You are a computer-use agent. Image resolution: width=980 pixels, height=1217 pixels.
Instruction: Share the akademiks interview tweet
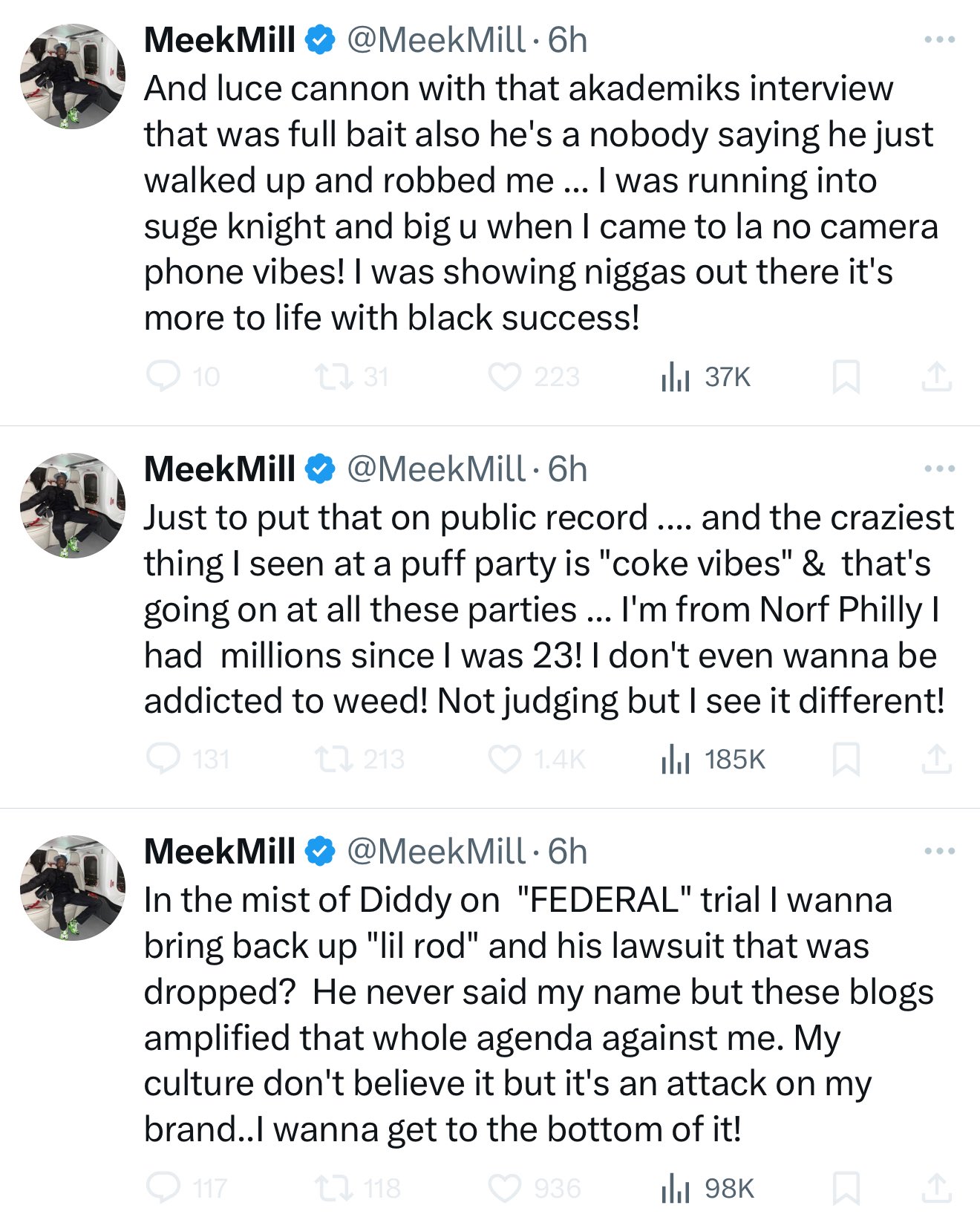(x=936, y=376)
